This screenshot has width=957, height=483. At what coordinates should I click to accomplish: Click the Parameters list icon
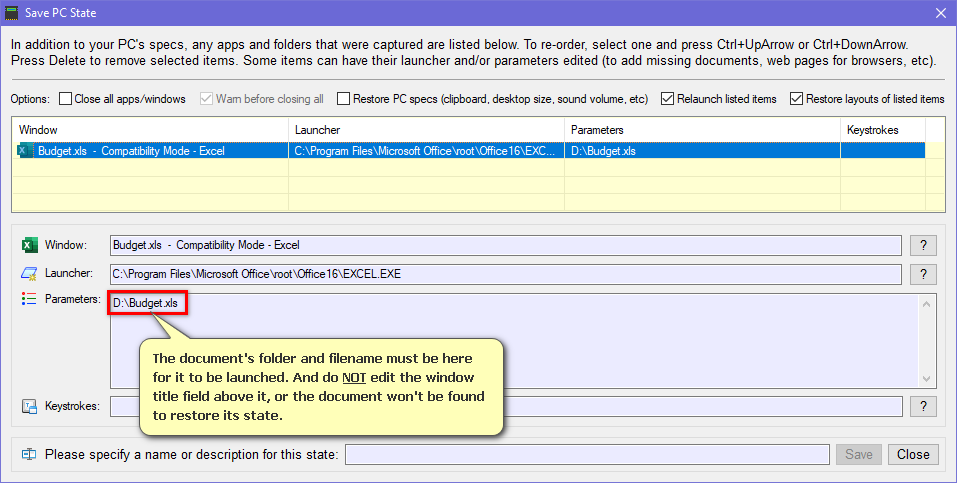29,299
